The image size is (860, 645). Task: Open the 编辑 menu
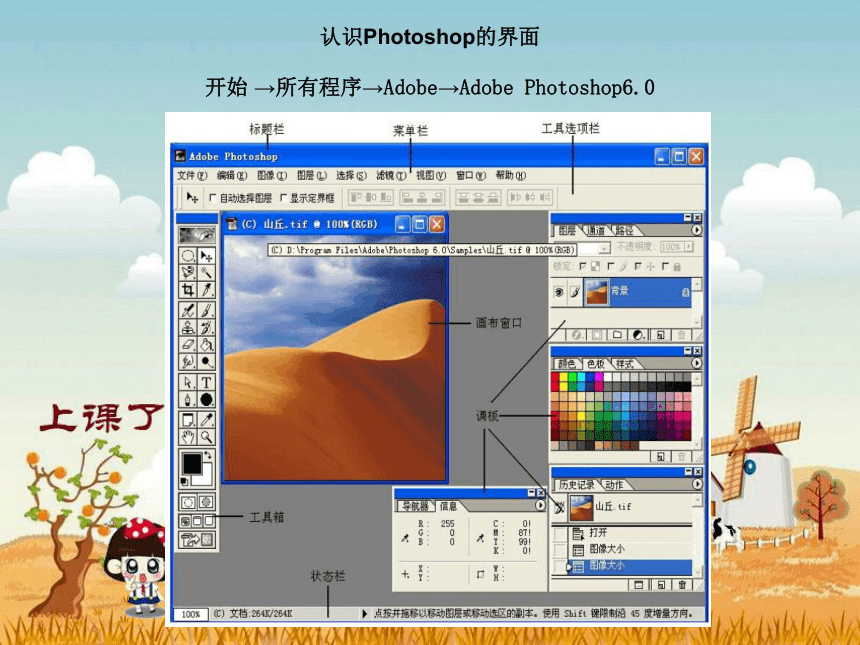(232, 176)
